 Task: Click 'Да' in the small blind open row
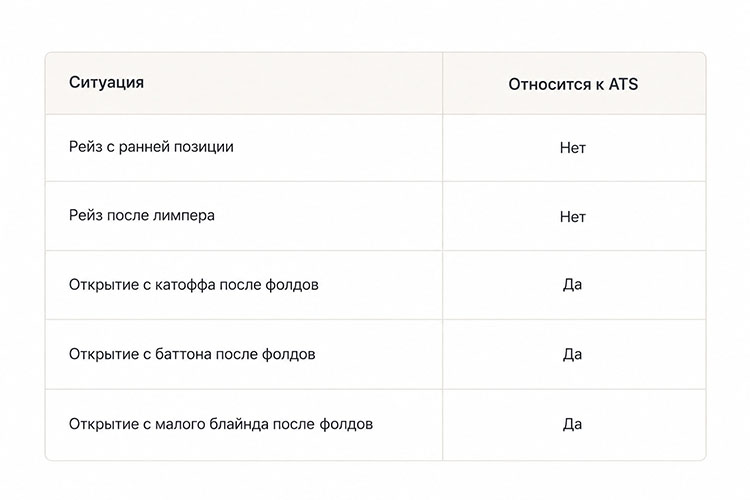573,424
